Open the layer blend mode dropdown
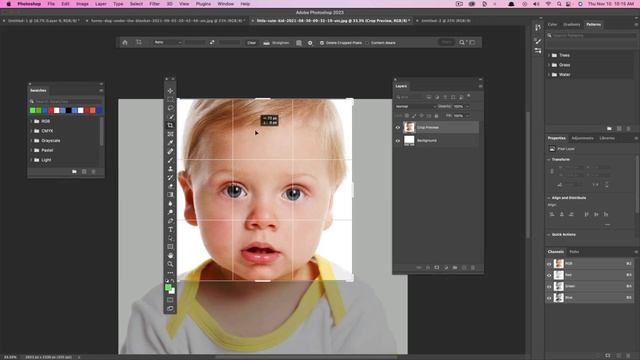640x360 pixels. (415, 107)
